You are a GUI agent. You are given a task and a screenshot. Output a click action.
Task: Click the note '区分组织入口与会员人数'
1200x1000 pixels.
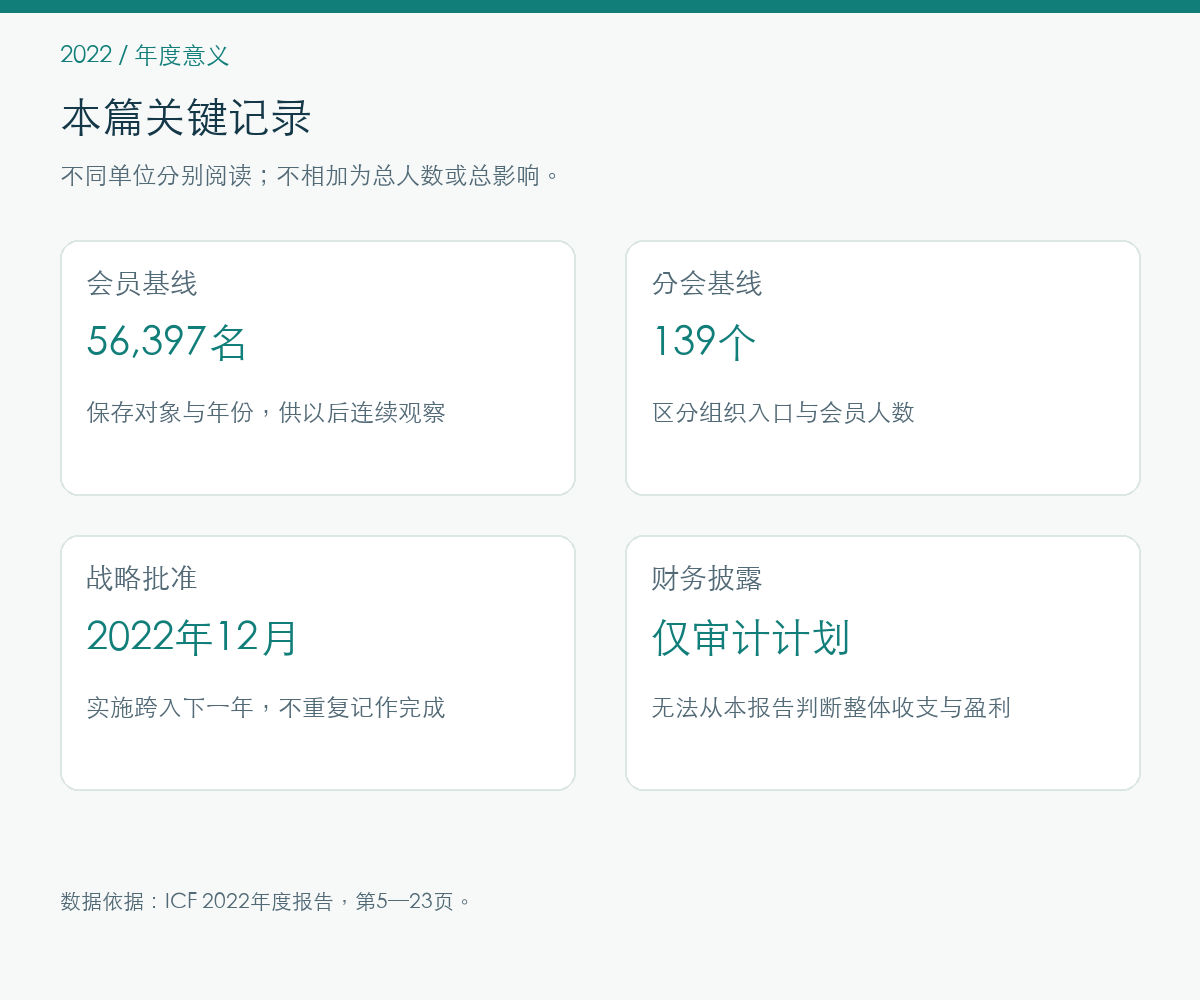783,413
